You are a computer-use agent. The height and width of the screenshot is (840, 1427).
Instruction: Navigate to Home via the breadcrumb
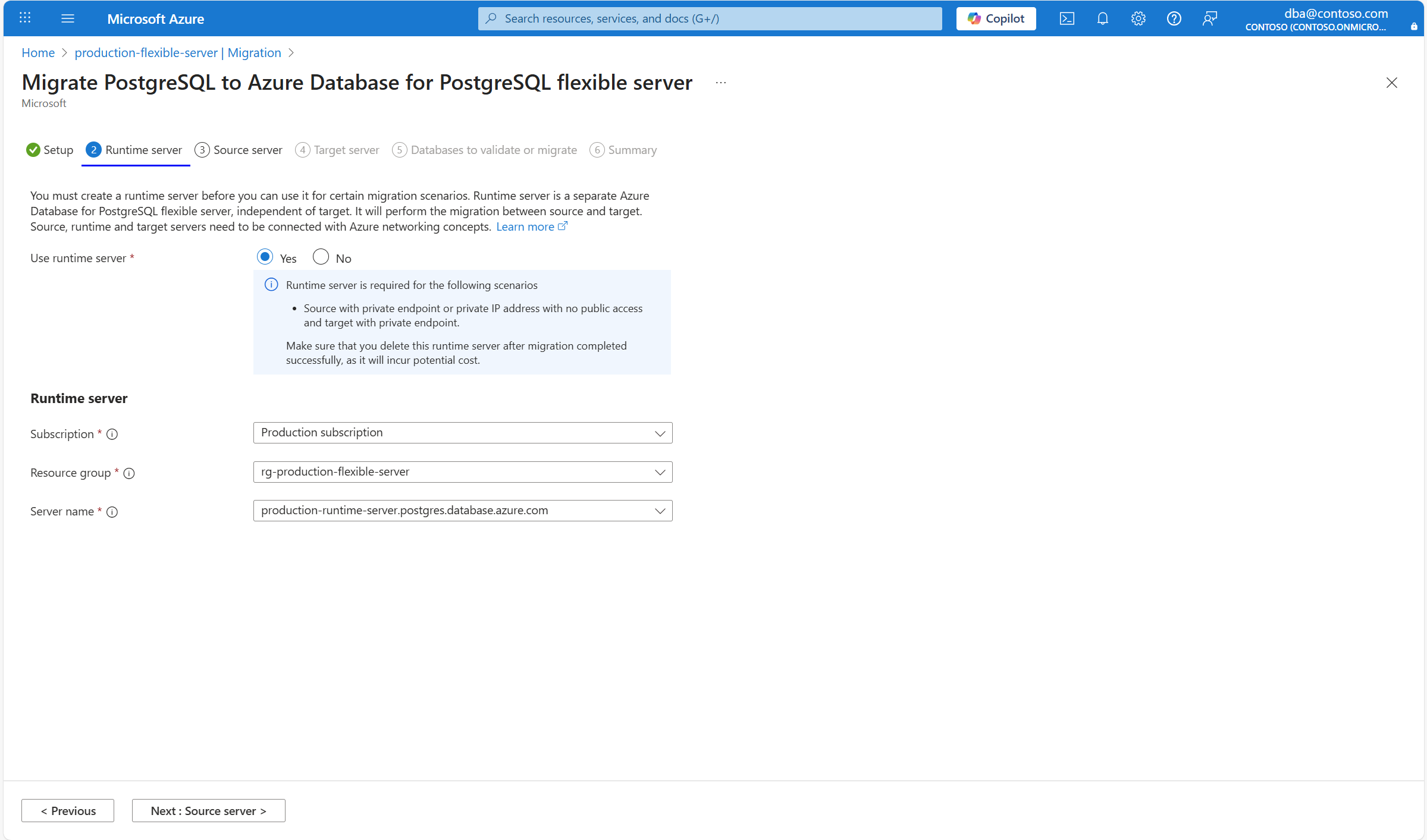click(38, 52)
